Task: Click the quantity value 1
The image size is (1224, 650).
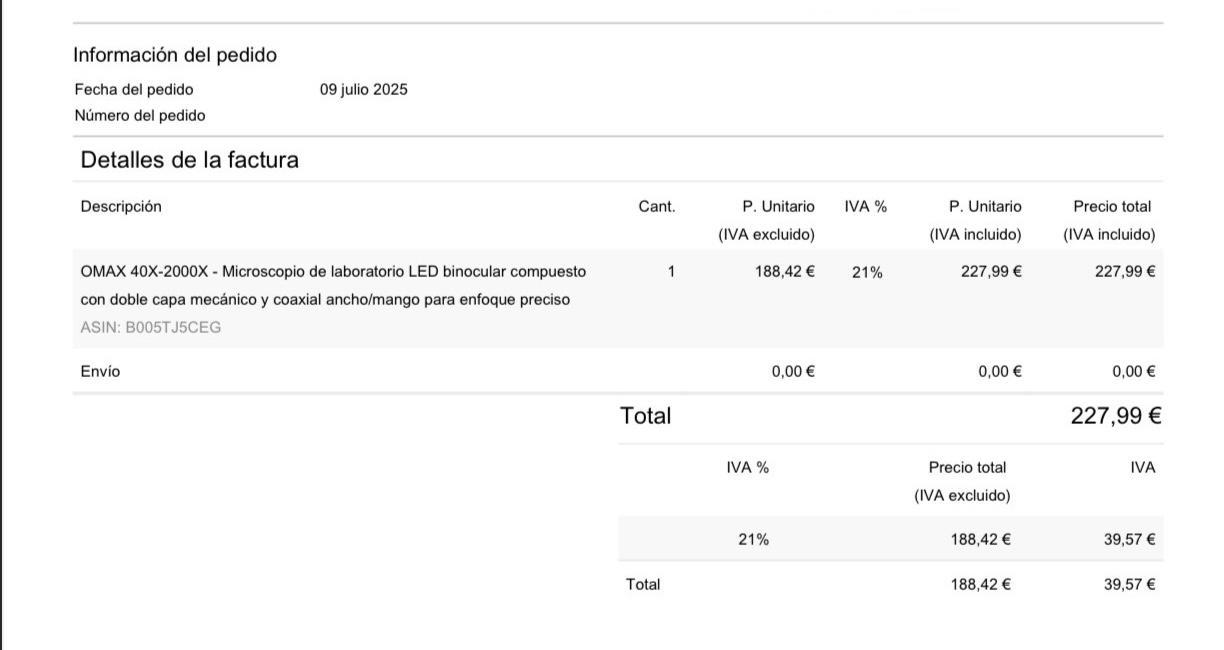Action: (671, 272)
